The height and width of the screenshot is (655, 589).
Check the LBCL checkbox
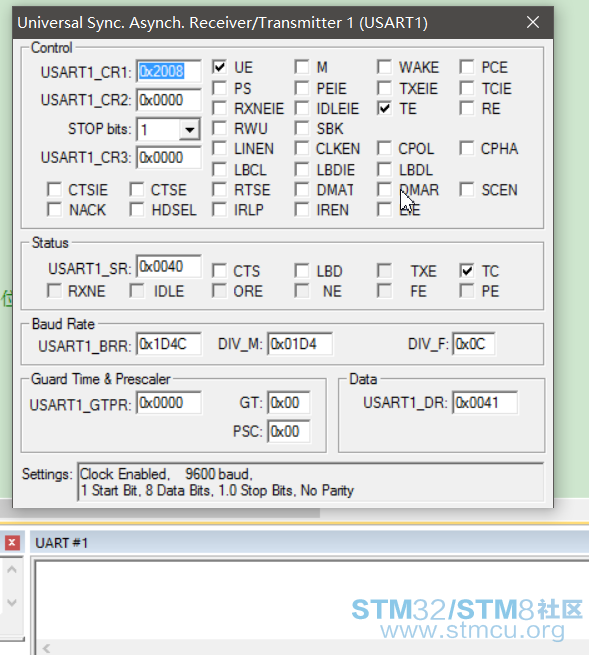219,170
